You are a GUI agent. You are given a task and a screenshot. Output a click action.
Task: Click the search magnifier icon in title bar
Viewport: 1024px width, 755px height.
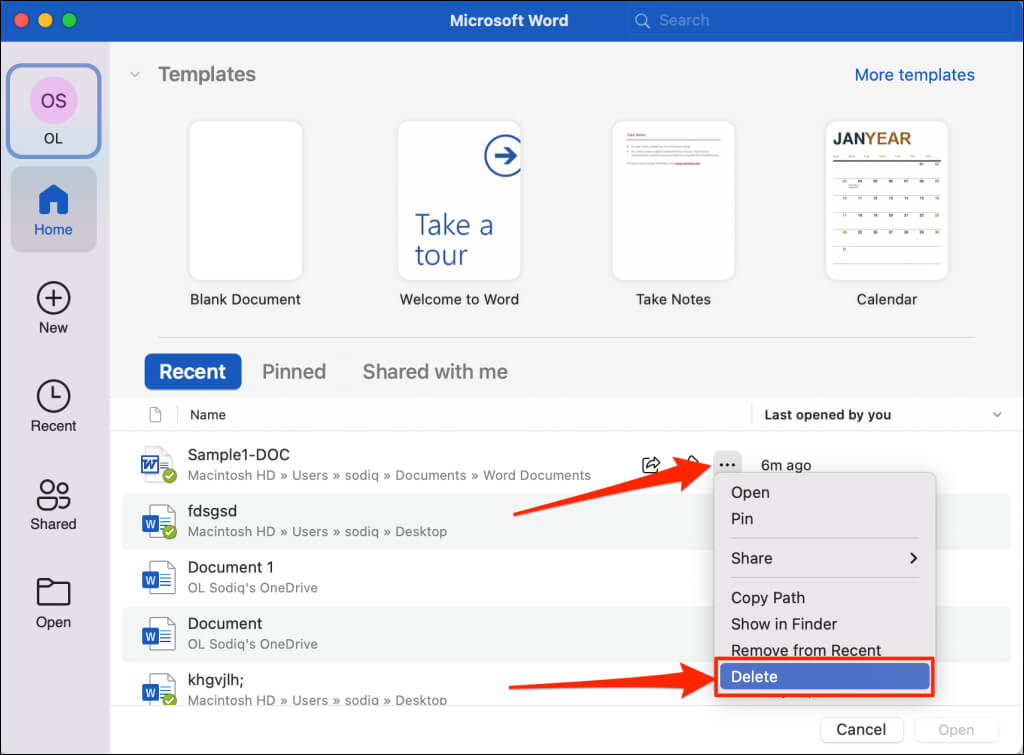(643, 21)
